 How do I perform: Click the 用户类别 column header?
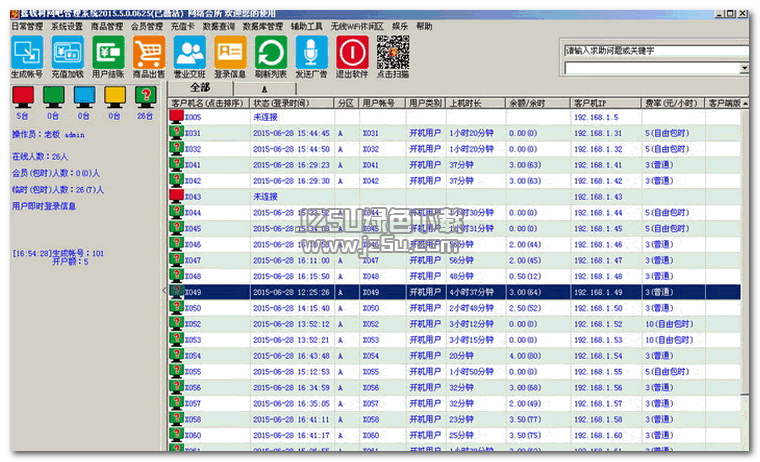tap(426, 103)
